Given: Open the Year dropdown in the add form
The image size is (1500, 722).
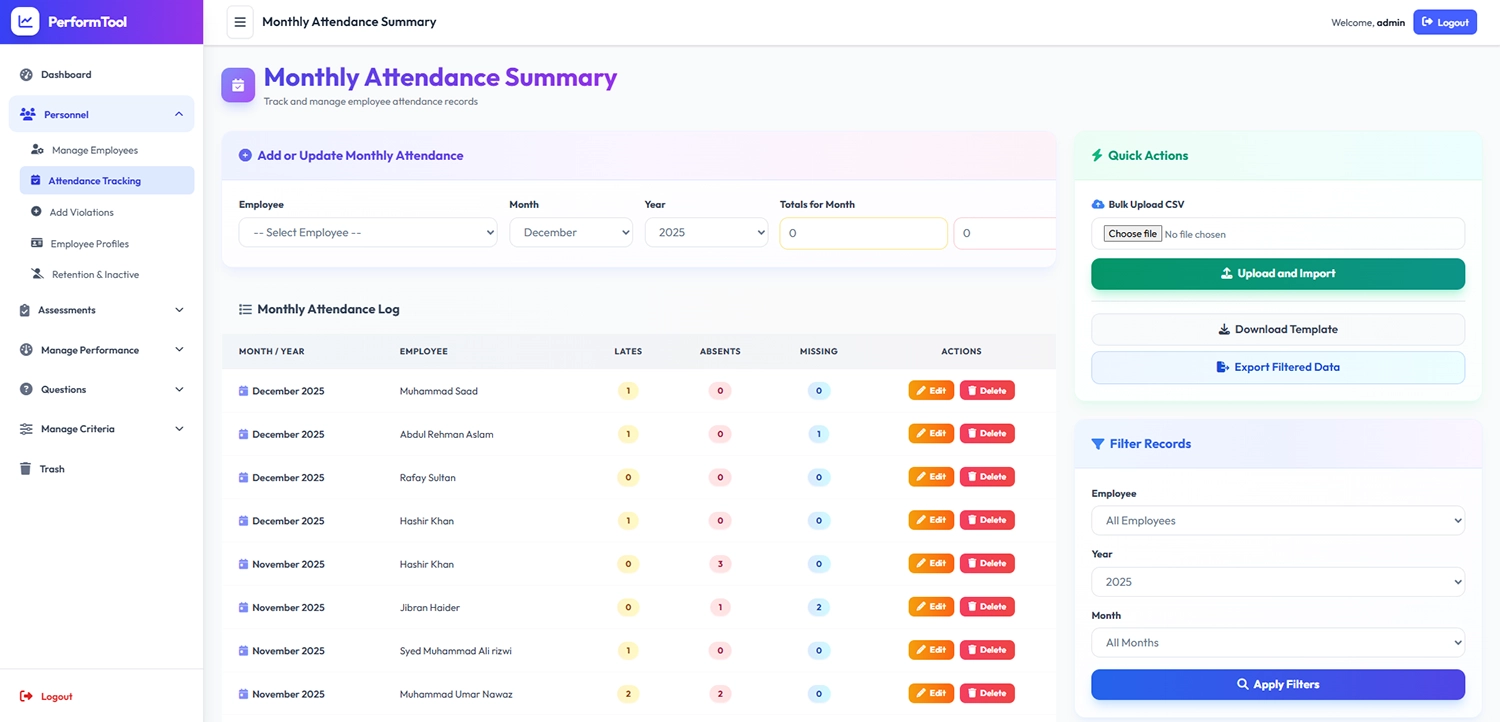Looking at the screenshot, I should (706, 233).
